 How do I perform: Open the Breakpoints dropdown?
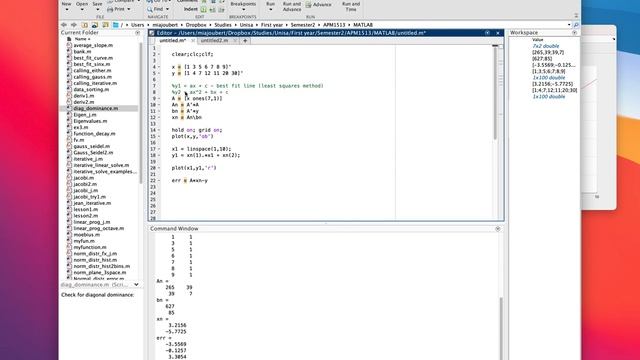[x=243, y=9]
